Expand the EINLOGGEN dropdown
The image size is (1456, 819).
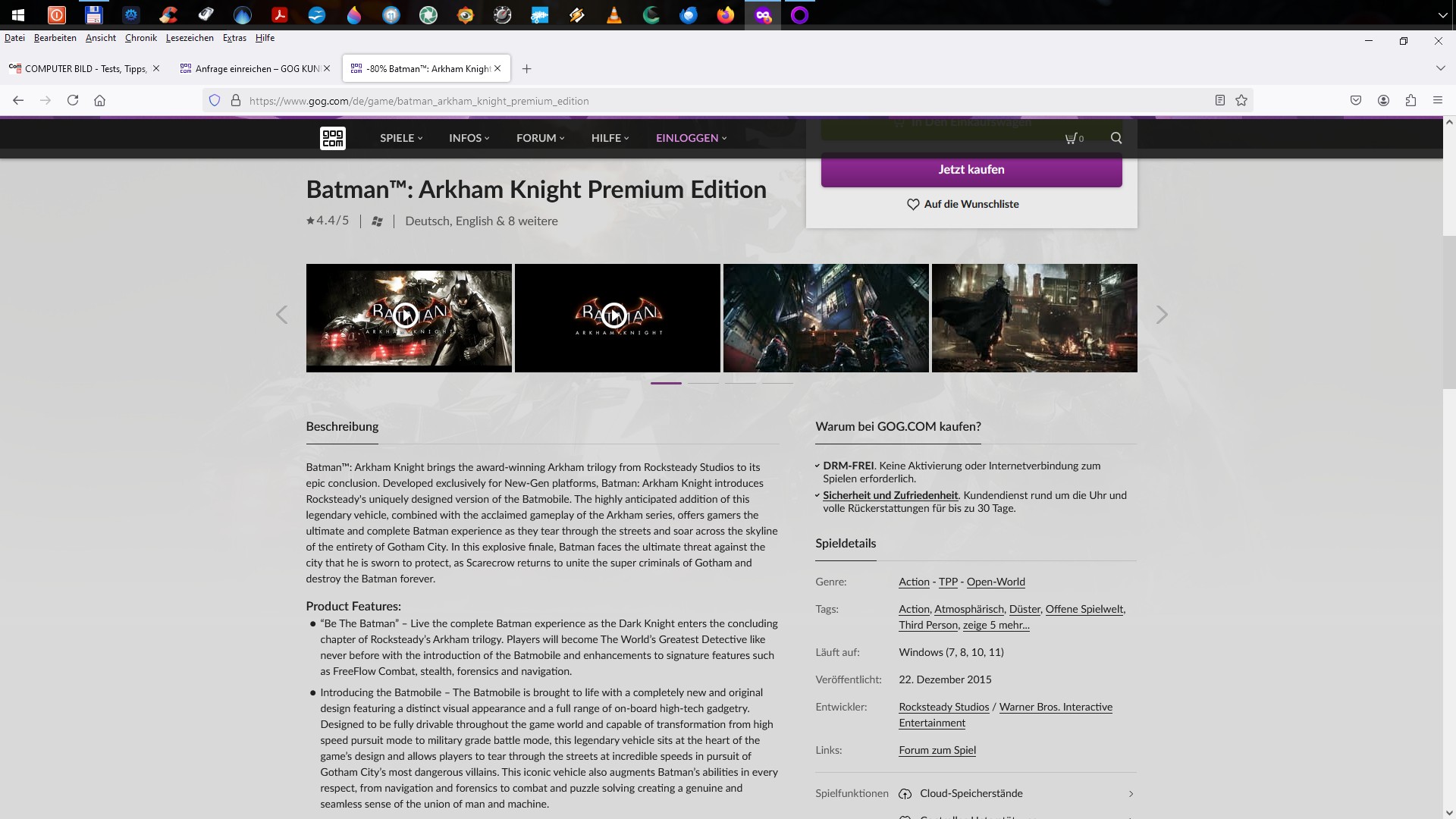[691, 138]
